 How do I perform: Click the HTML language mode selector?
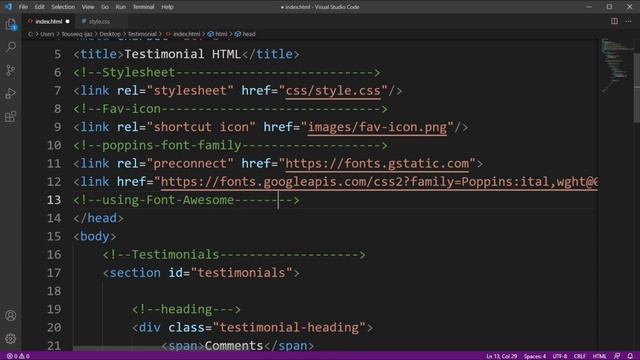tap(600, 356)
